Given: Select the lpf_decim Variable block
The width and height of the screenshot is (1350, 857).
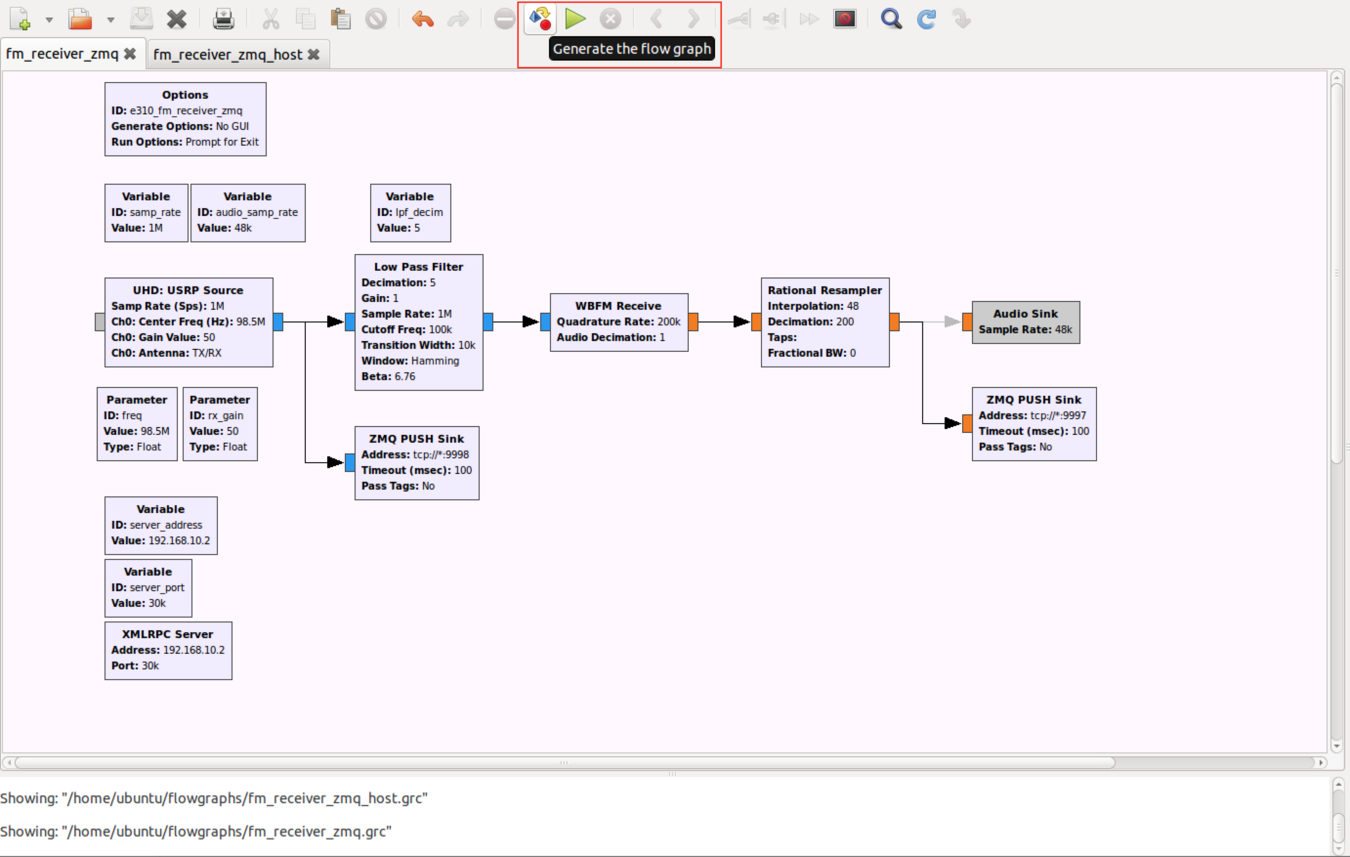Looking at the screenshot, I should click(x=410, y=212).
